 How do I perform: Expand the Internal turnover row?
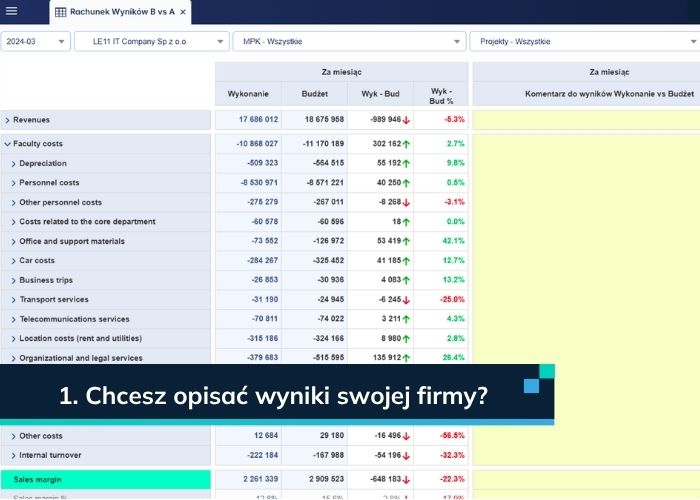(13, 455)
